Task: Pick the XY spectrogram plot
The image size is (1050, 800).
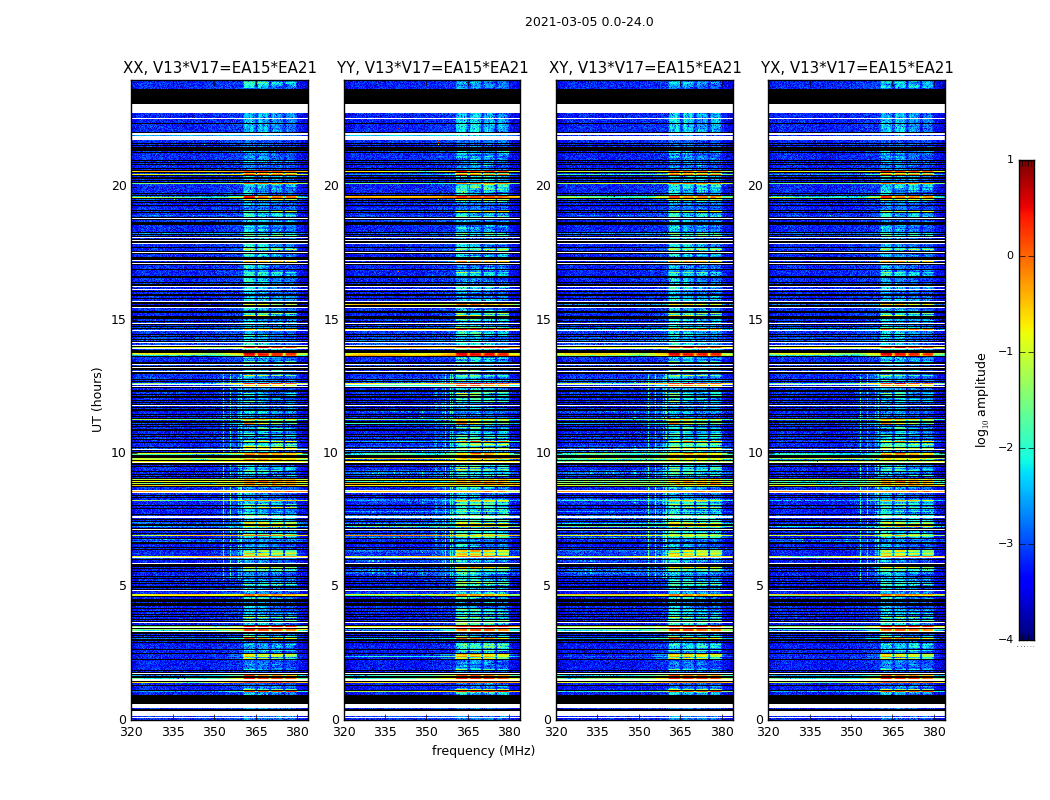Action: (645, 400)
